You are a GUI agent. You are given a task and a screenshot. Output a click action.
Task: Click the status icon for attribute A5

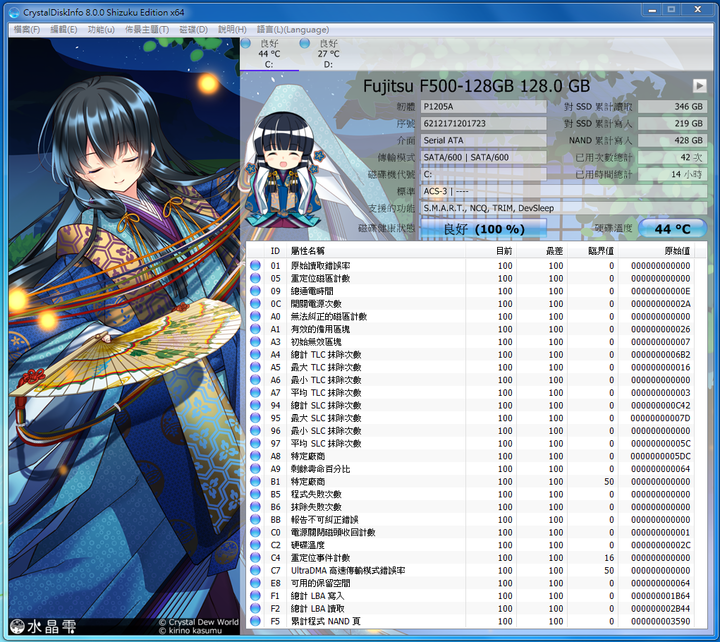(255, 367)
